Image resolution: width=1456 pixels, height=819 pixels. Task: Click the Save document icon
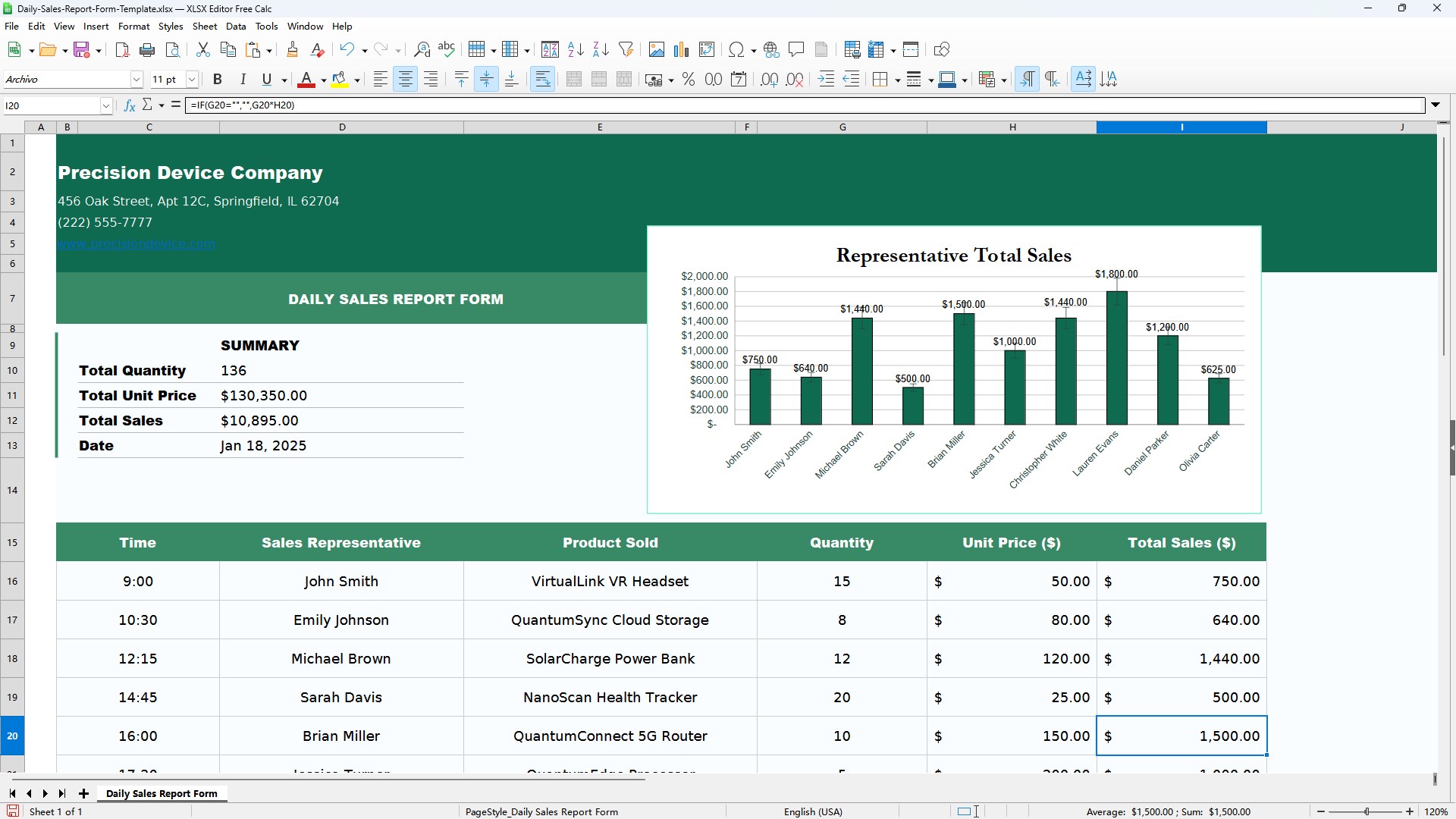[x=82, y=50]
